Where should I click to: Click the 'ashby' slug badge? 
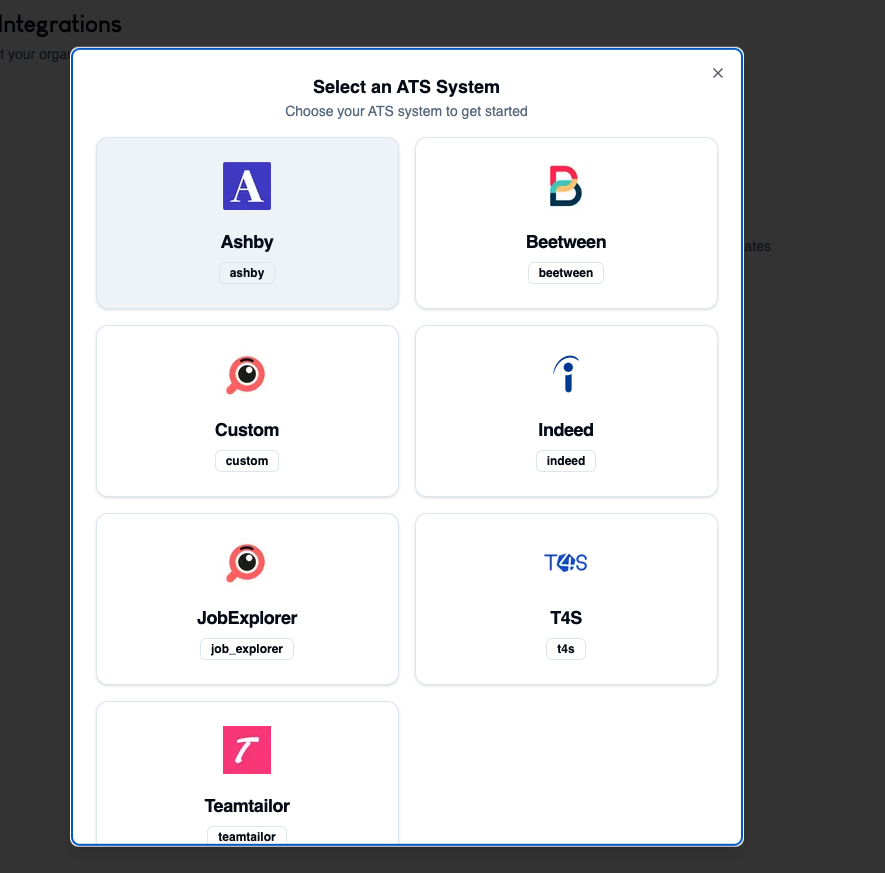[247, 273]
